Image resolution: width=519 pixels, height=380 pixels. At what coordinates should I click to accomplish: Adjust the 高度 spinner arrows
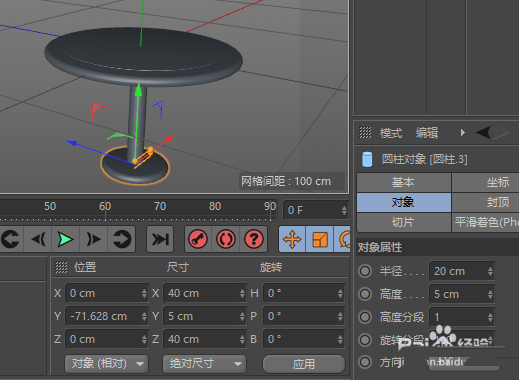coord(490,294)
